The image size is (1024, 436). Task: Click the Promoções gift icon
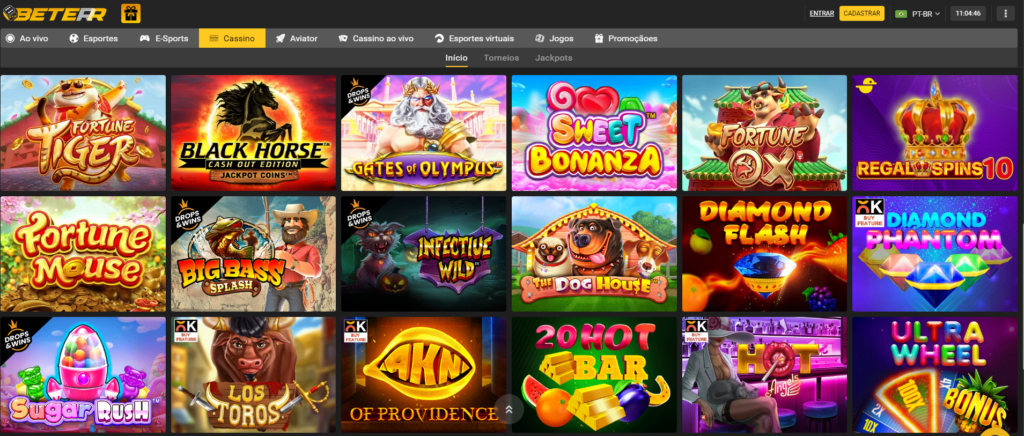point(598,39)
